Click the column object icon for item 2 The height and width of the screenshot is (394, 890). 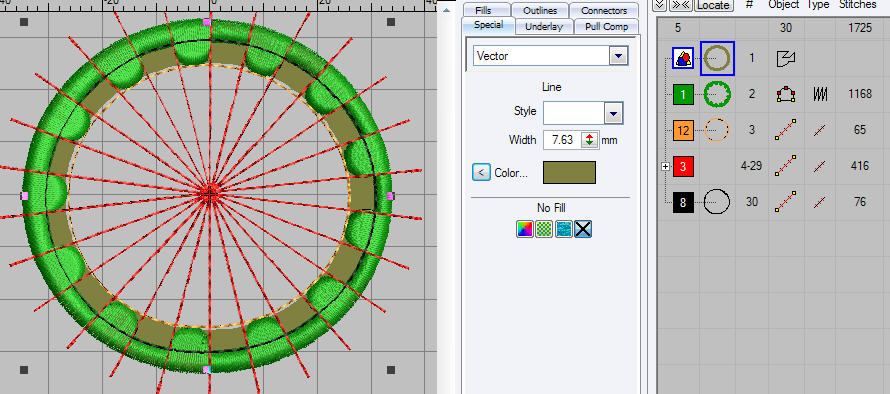[x=786, y=94]
